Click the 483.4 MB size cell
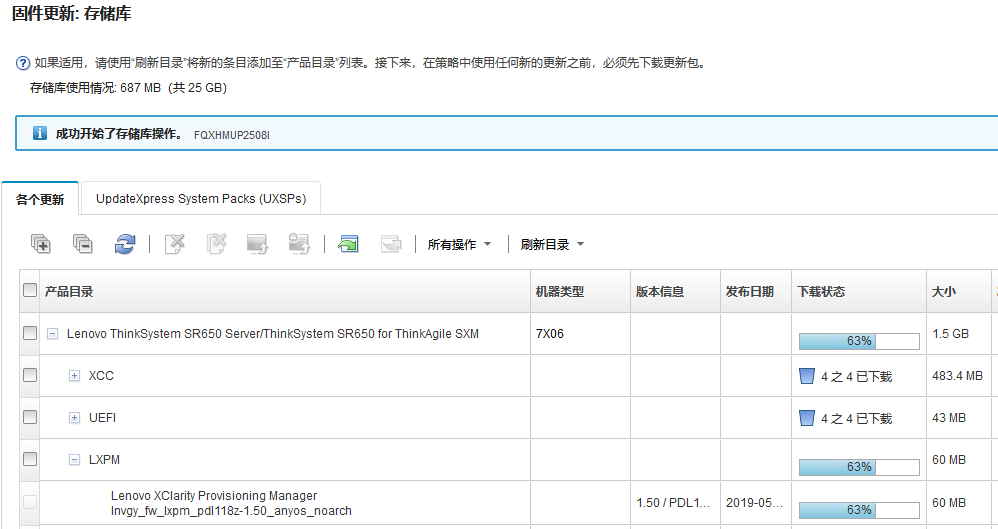 coord(957,376)
